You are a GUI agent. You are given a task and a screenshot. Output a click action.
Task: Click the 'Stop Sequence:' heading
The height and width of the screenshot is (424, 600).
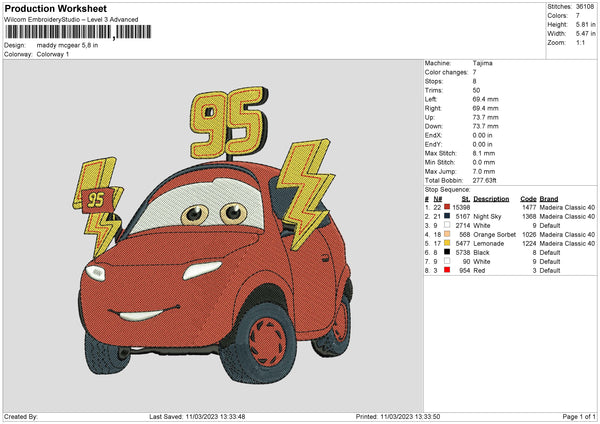click(x=447, y=189)
